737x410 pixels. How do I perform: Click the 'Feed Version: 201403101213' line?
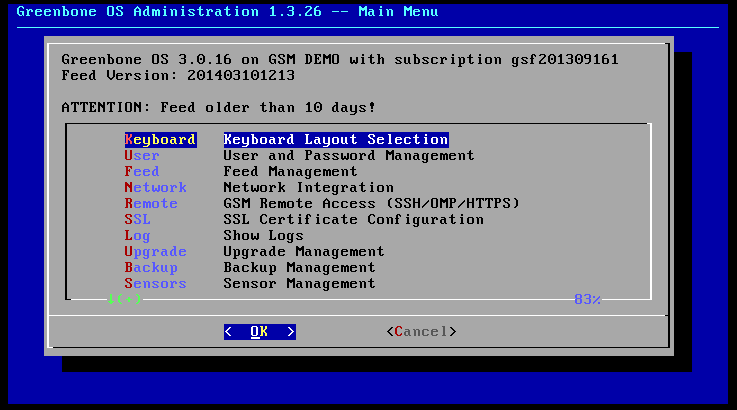(178, 75)
